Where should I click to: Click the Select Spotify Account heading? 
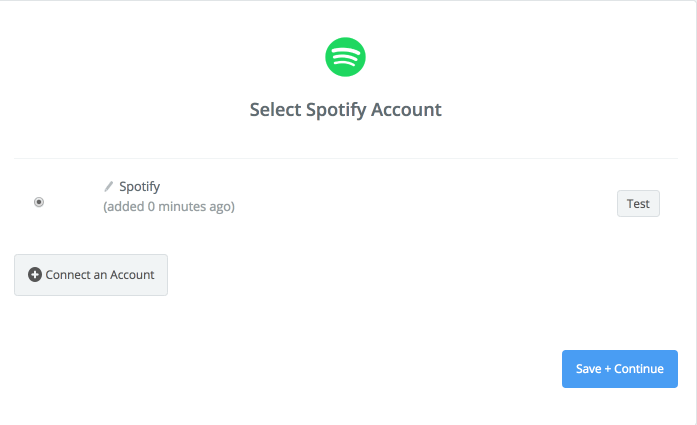coord(345,110)
